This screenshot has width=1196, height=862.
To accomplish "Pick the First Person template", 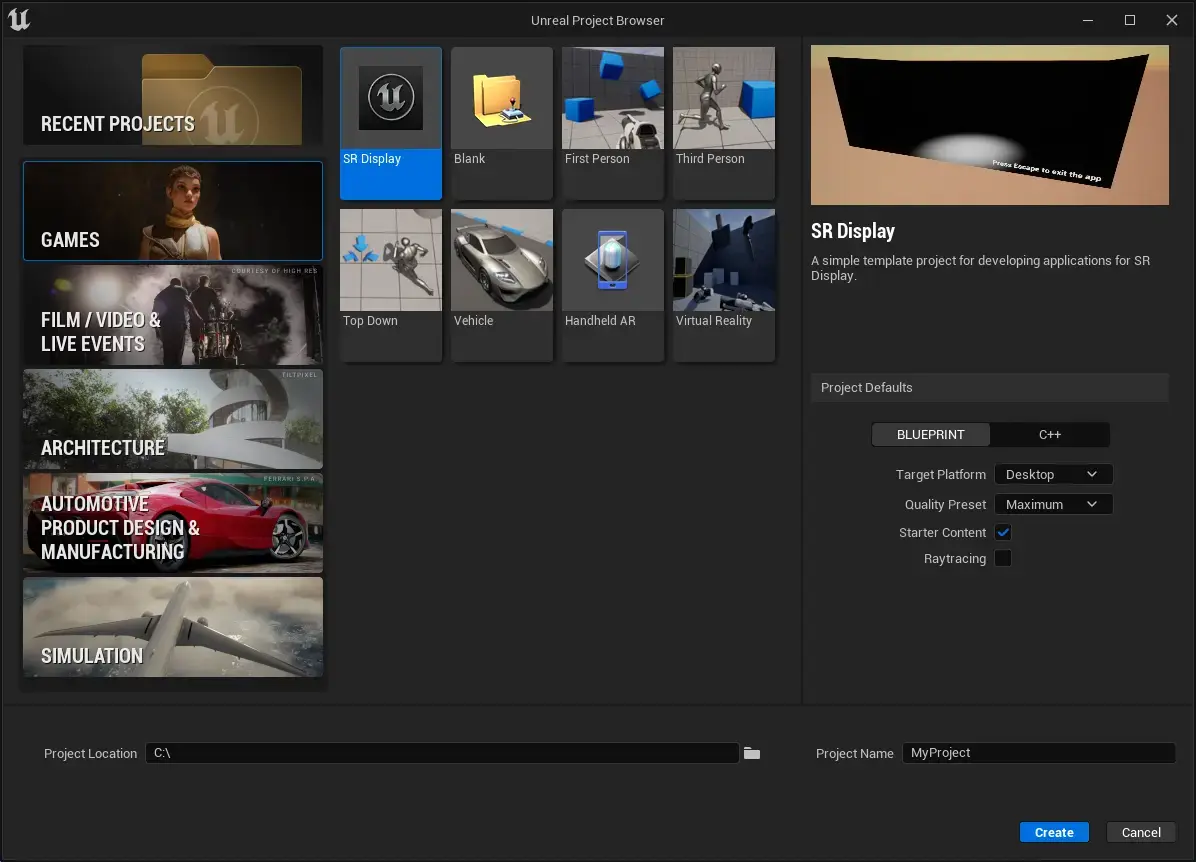I will 613,99.
